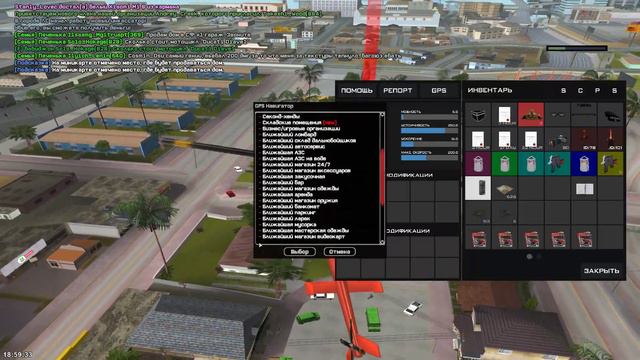Select 'Складские помещения (new)' entry
The height and width of the screenshot is (360, 640).
click(x=299, y=122)
